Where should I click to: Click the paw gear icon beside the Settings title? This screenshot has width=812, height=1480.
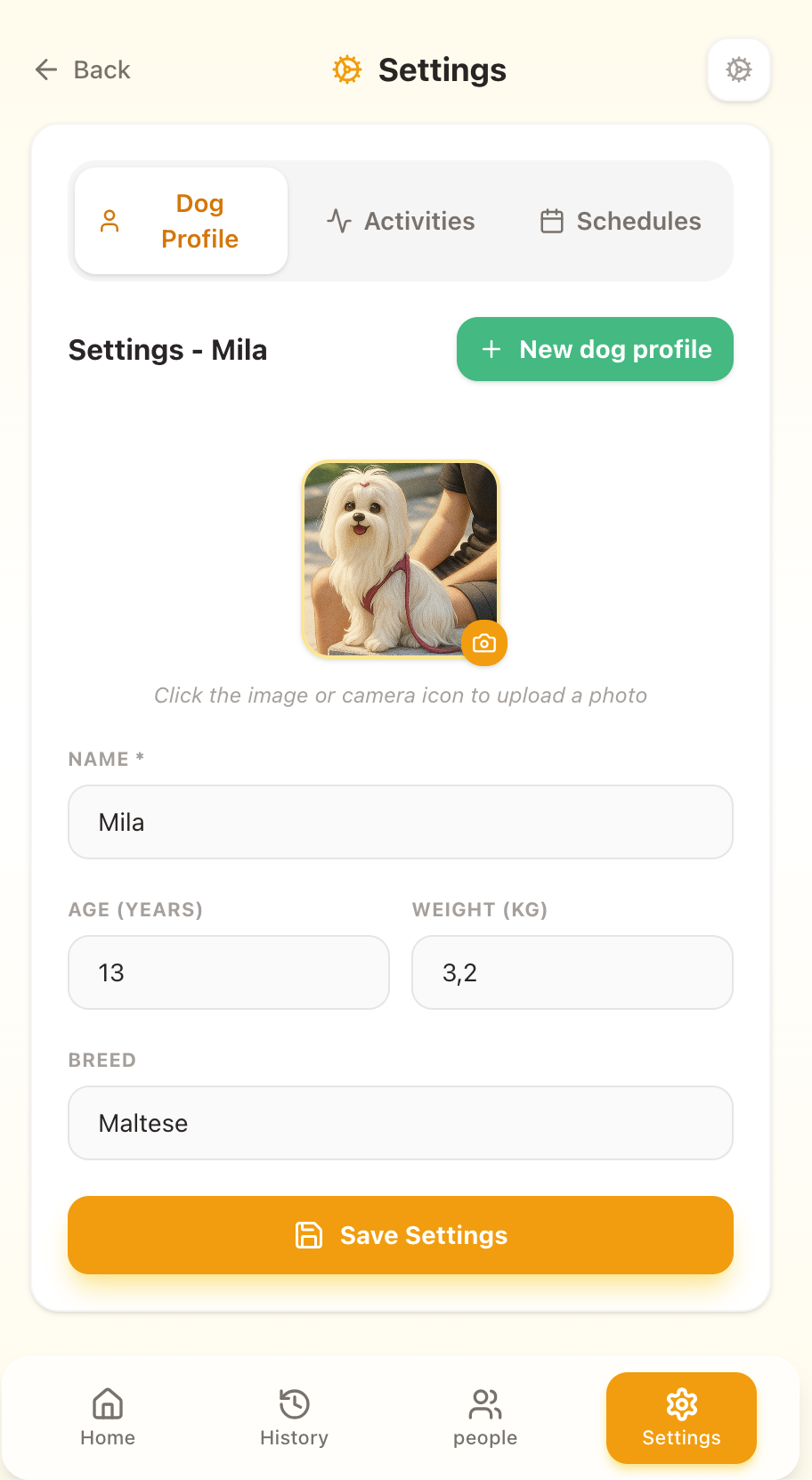(345, 69)
